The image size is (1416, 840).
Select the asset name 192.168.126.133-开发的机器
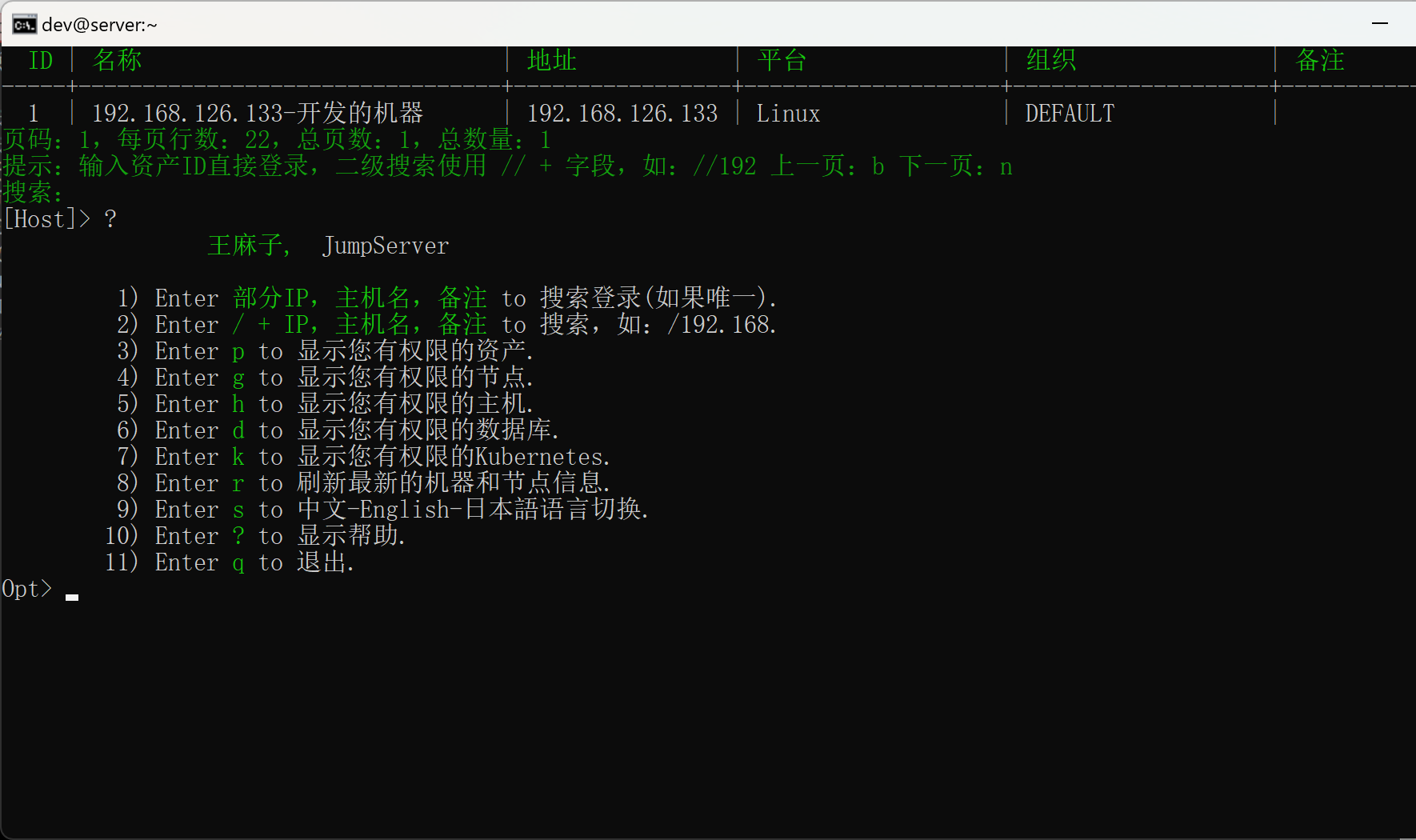pyautogui.click(x=257, y=114)
